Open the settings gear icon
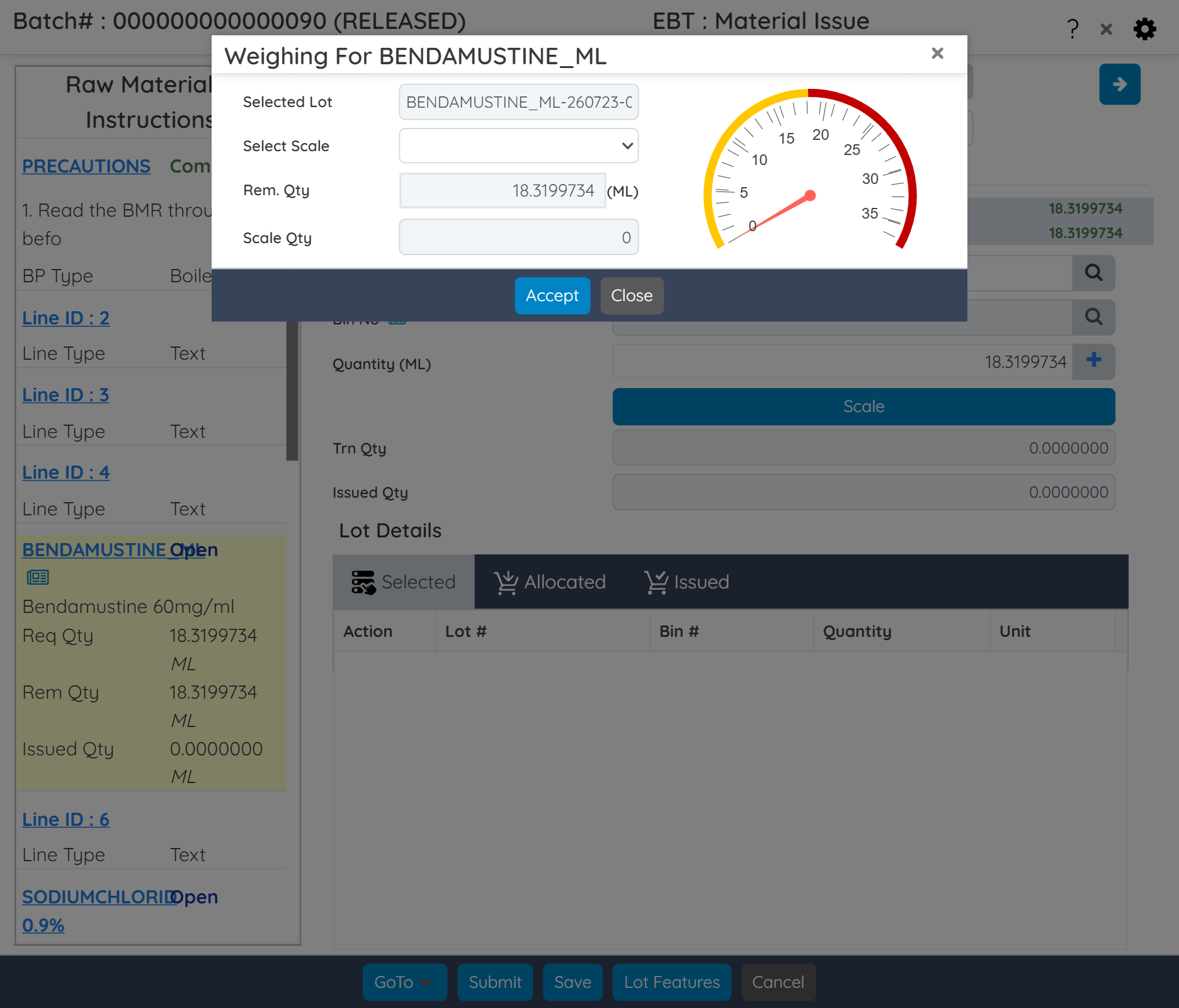This screenshot has height=1008, width=1179. point(1146,28)
